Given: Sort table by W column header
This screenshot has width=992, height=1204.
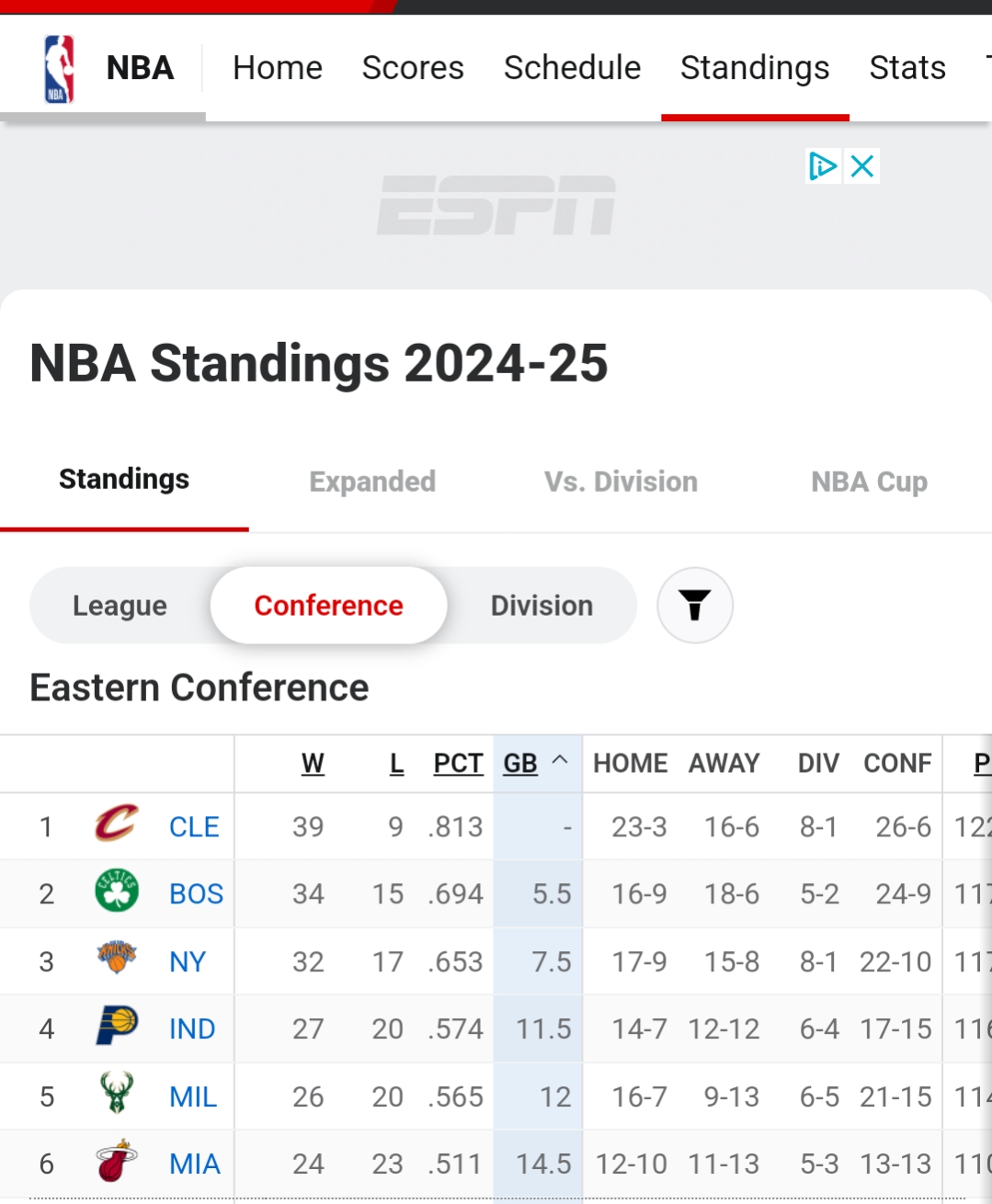Looking at the screenshot, I should click(x=313, y=764).
